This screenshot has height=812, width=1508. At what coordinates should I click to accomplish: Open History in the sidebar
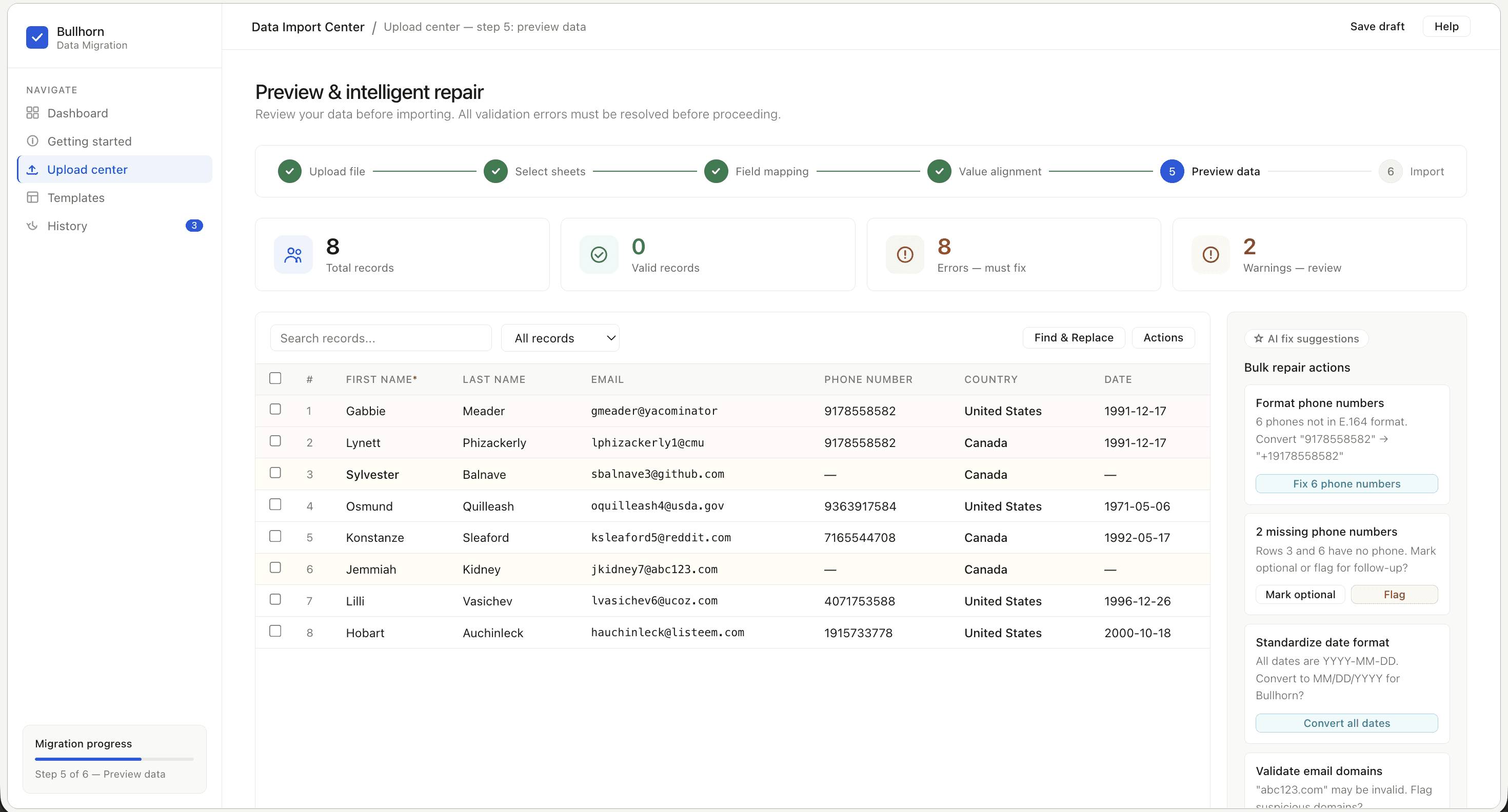(115, 226)
